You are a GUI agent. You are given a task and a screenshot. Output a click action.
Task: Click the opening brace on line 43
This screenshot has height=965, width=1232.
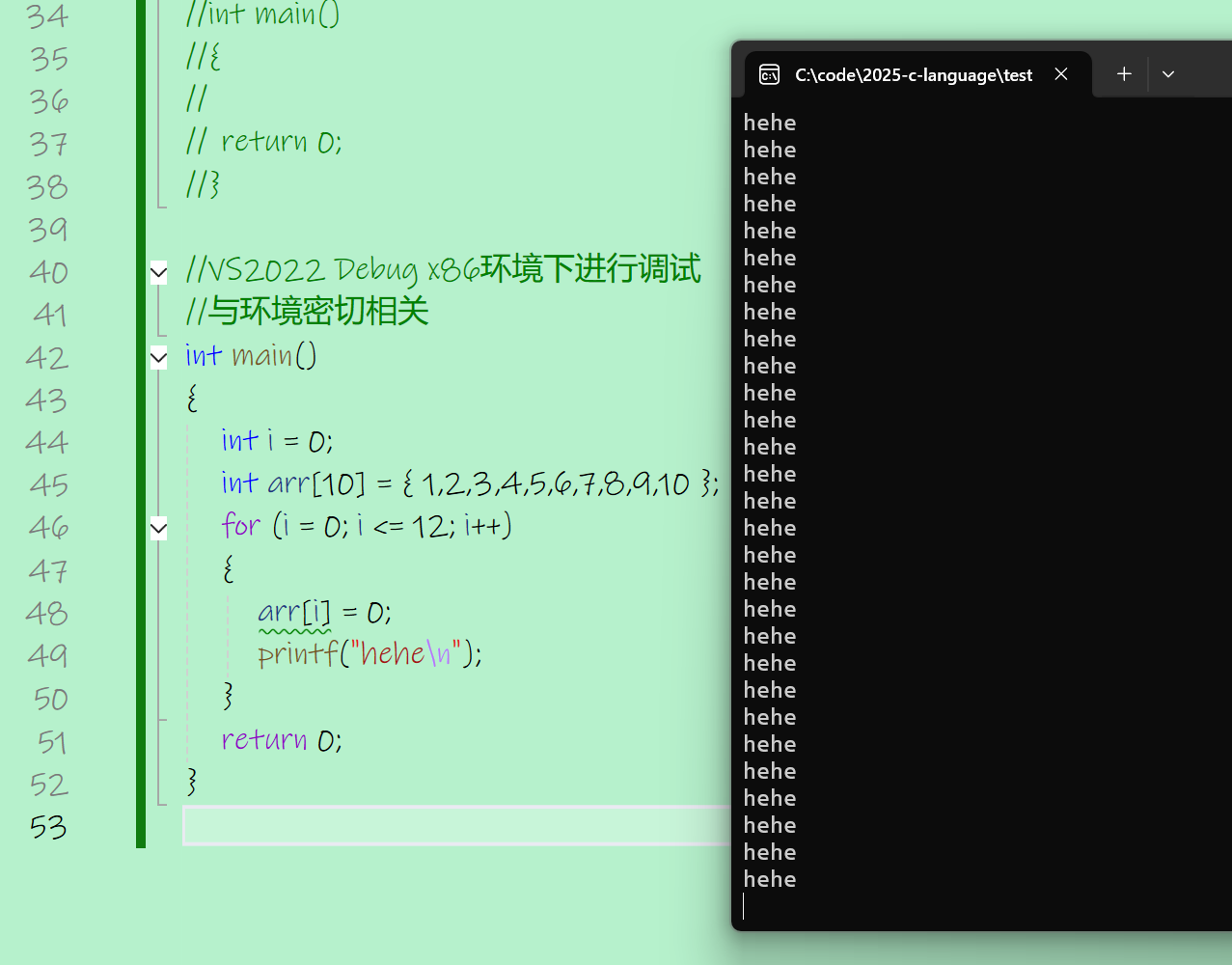(192, 398)
